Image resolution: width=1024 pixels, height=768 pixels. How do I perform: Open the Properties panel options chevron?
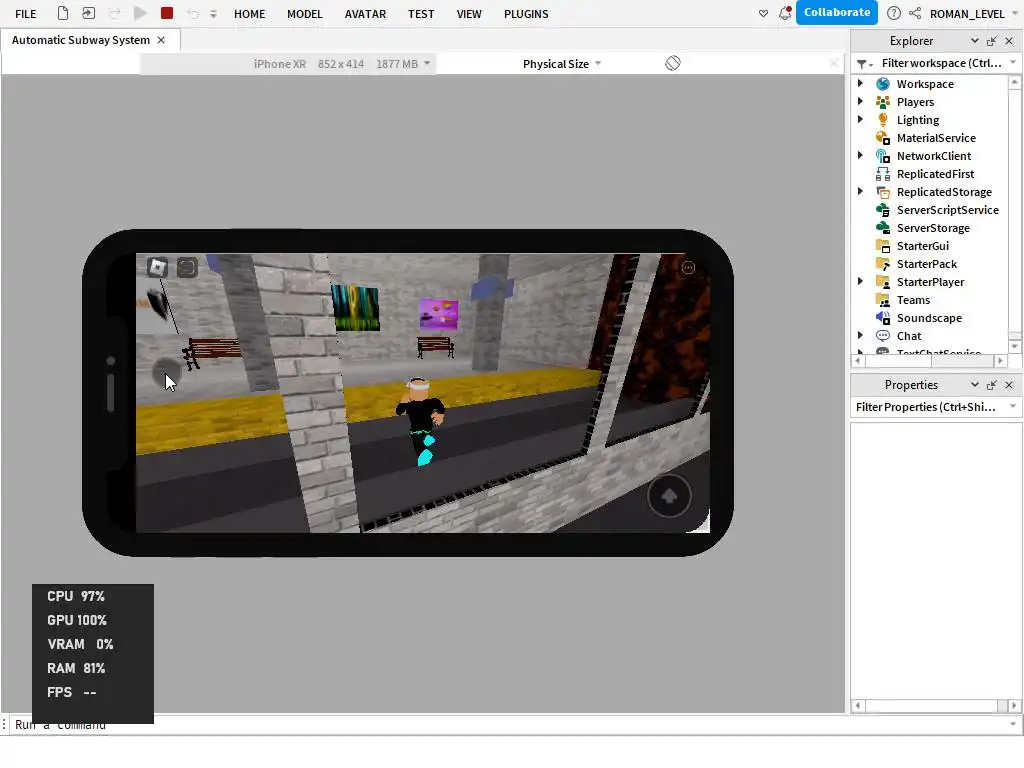click(x=974, y=385)
